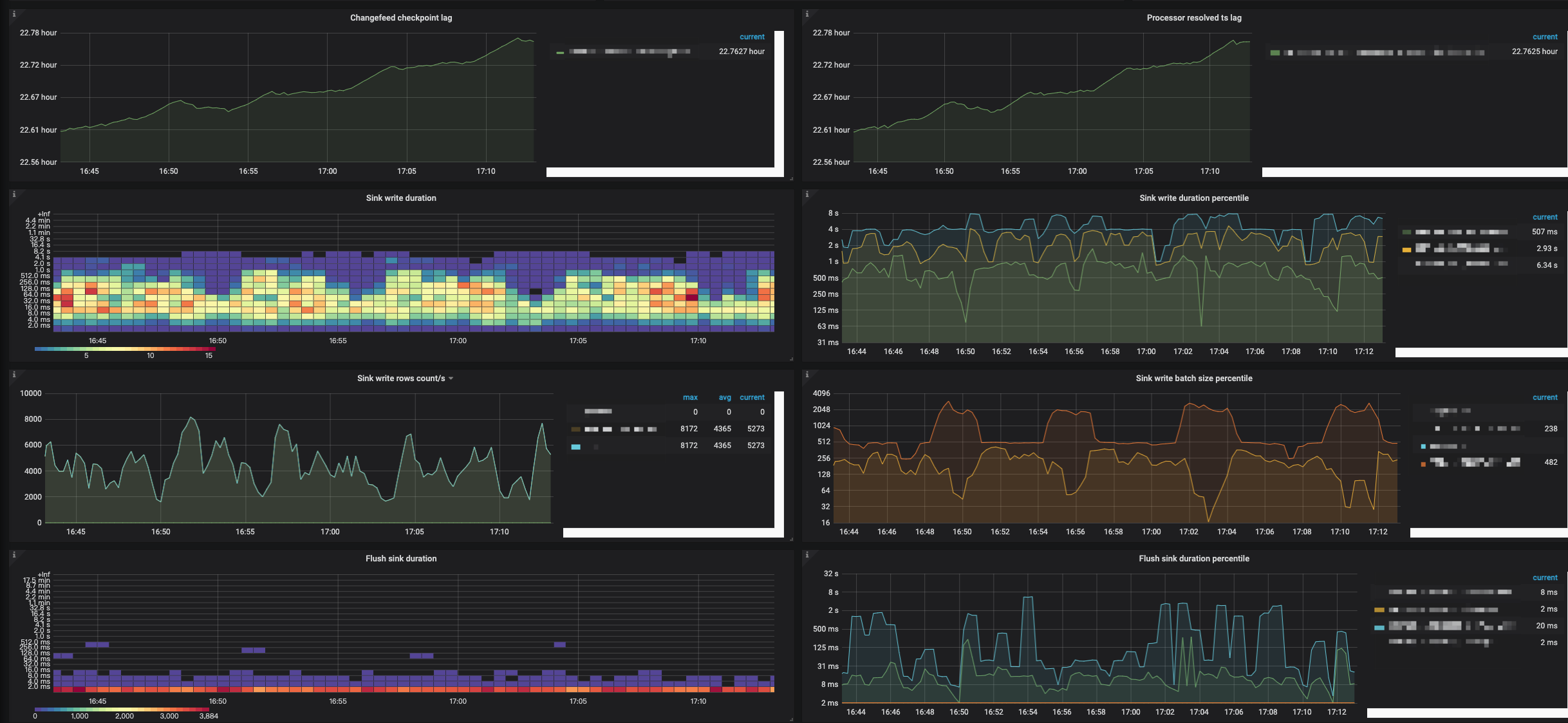Toggle the 2.93 s series in Sink write duration legend

pos(1457,249)
